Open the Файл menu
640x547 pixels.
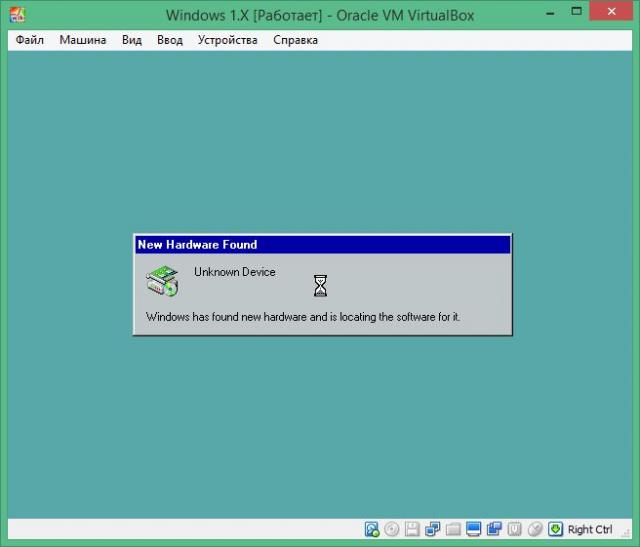pos(29,40)
